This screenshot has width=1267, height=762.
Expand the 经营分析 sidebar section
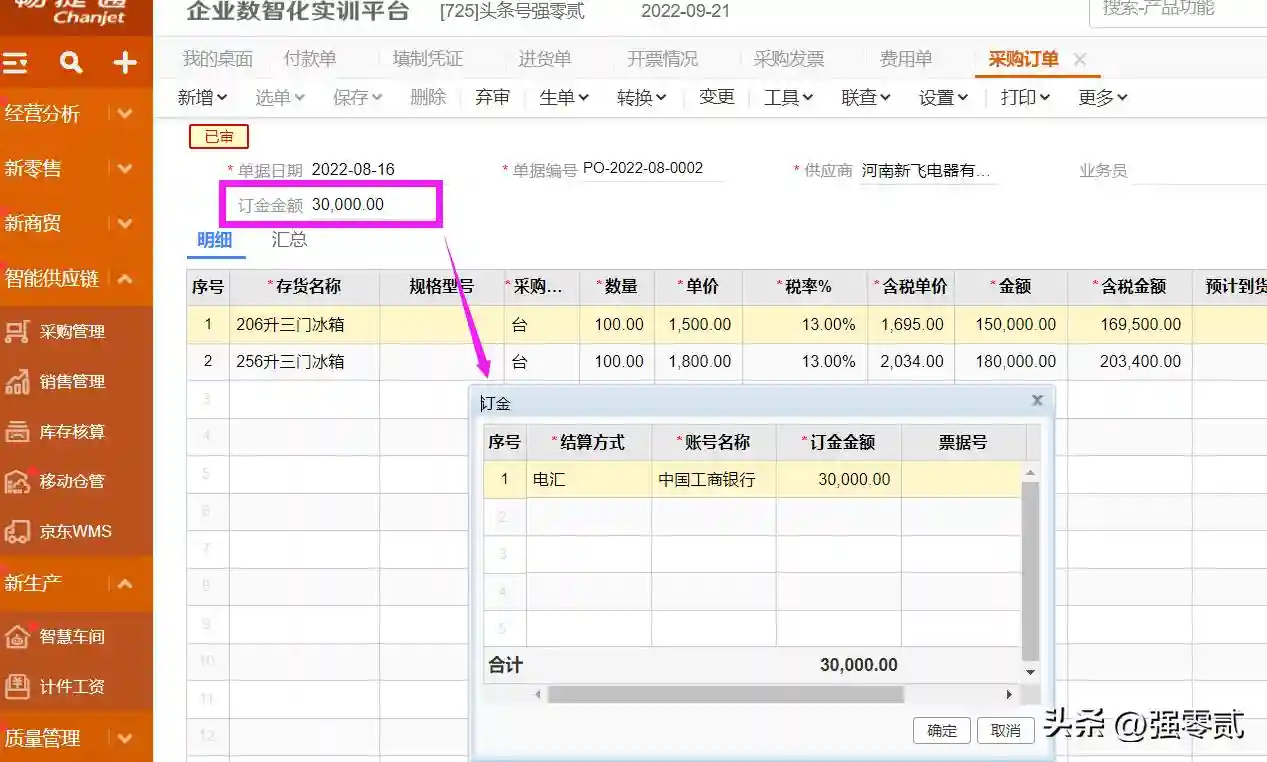(125, 114)
